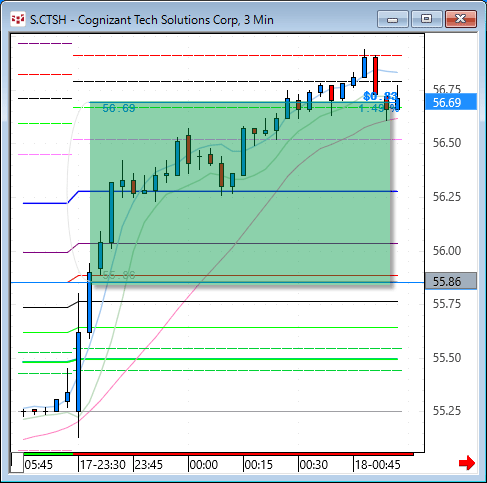This screenshot has height=483, width=487.
Task: Click the 17-23:30 time axis label
Action: [103, 464]
